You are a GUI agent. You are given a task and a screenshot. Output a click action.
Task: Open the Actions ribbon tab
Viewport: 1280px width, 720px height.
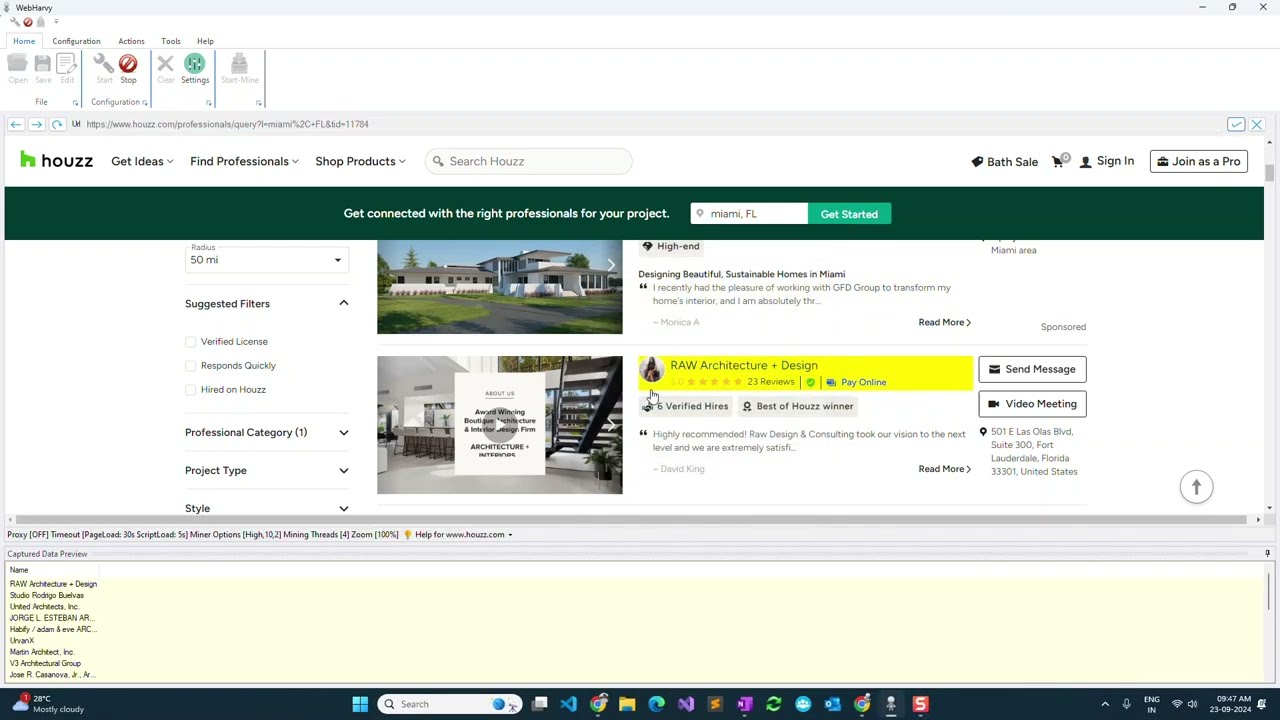(131, 41)
